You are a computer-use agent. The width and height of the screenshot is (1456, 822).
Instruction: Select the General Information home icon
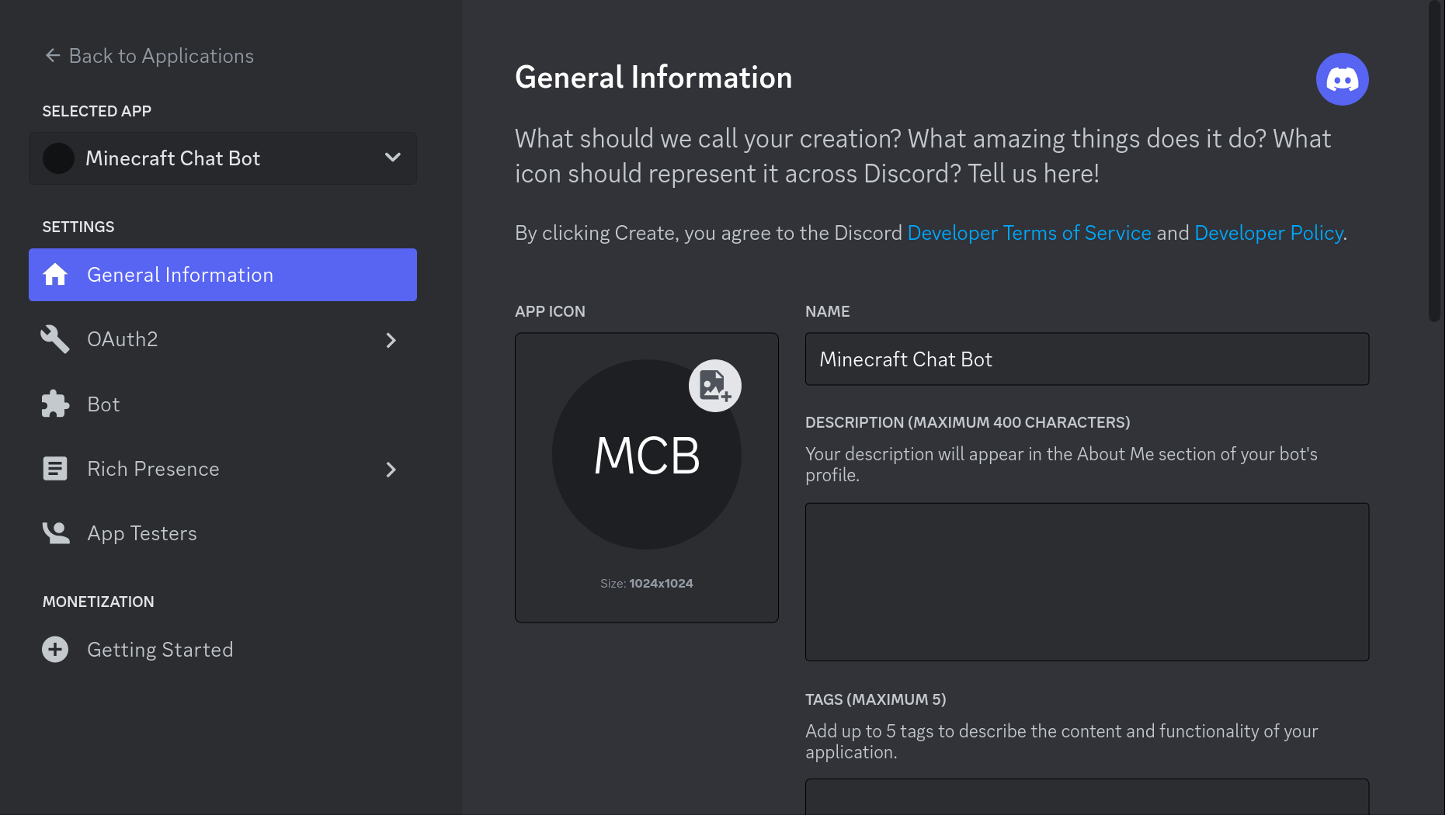[55, 274]
